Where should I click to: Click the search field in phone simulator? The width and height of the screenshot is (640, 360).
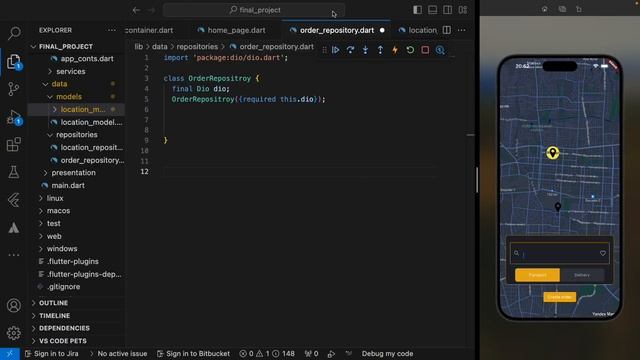tap(559, 253)
